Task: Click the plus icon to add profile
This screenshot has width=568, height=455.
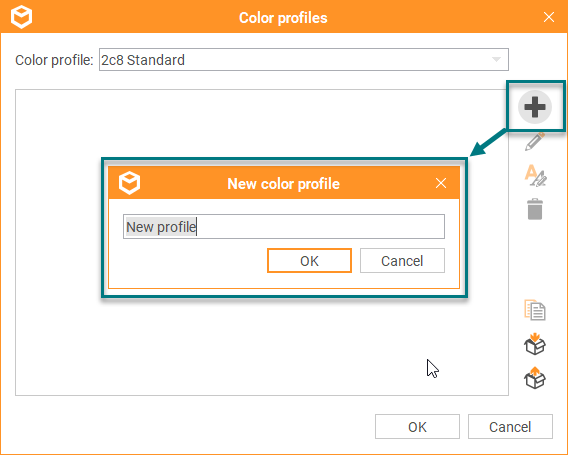Action: click(535, 107)
